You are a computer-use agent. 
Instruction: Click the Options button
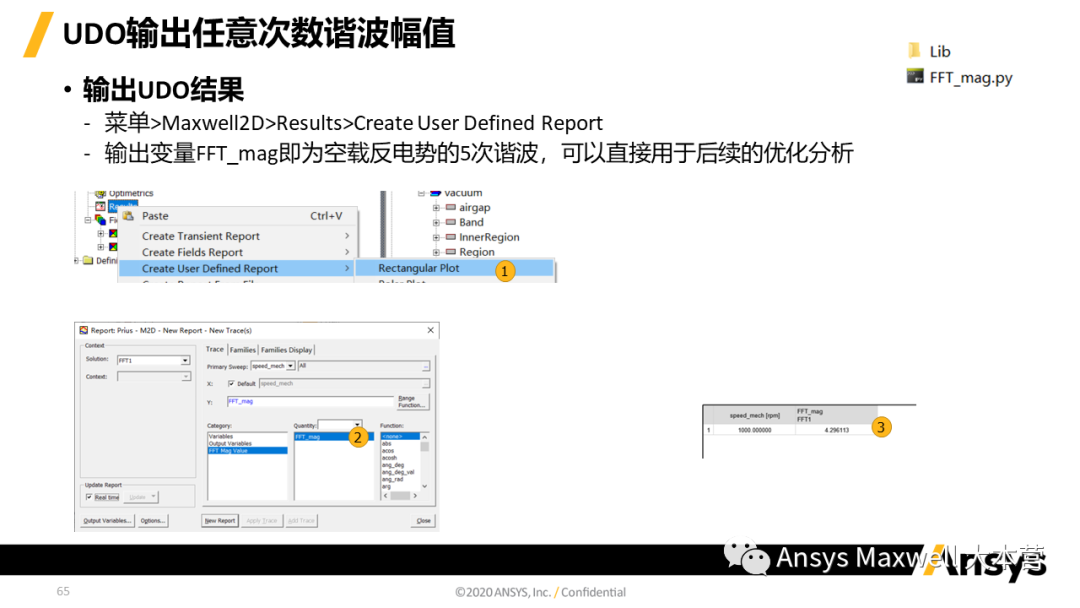click(x=153, y=521)
